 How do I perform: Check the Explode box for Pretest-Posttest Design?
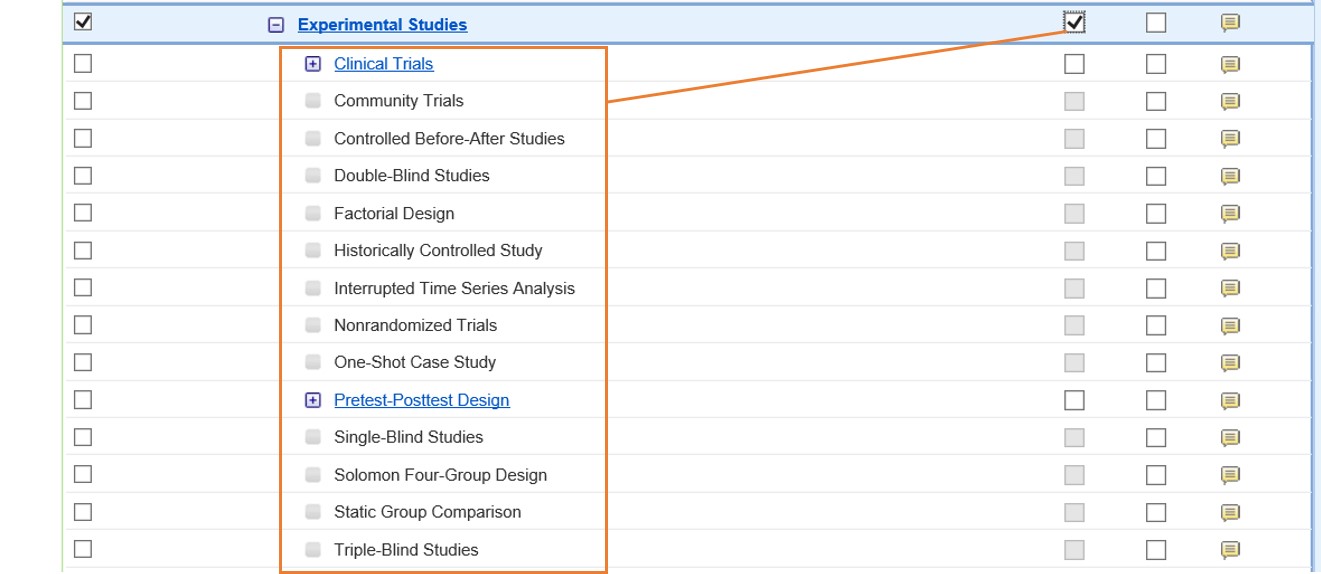pos(1074,400)
